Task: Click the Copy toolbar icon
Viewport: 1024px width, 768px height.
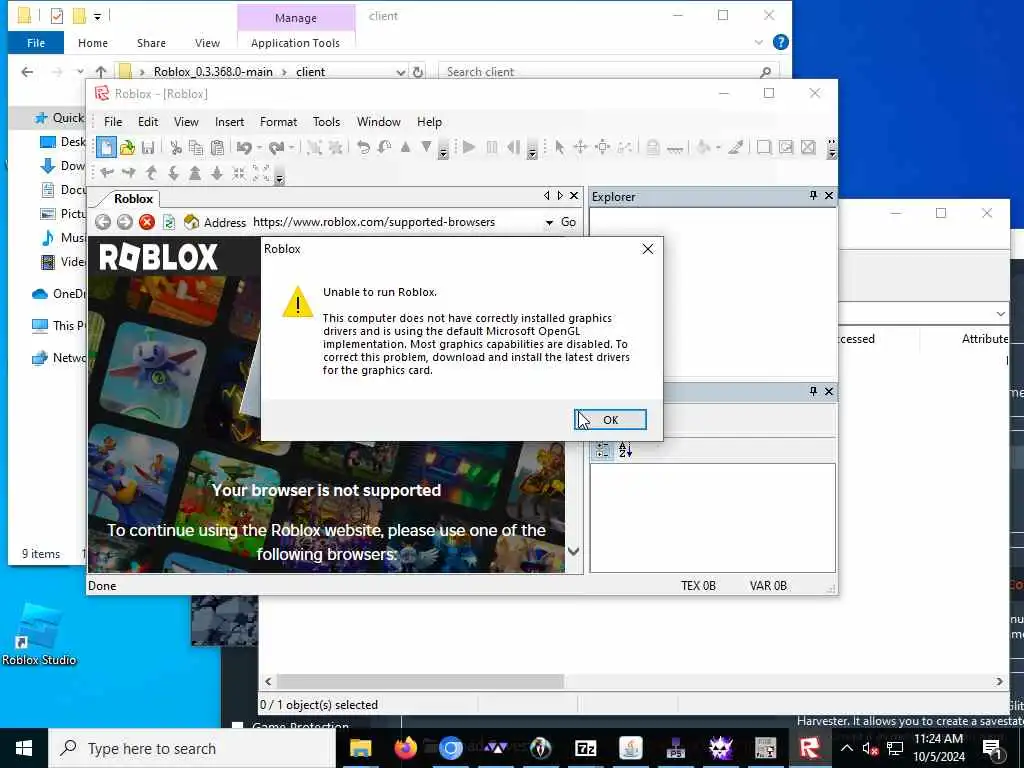Action: 196,148
